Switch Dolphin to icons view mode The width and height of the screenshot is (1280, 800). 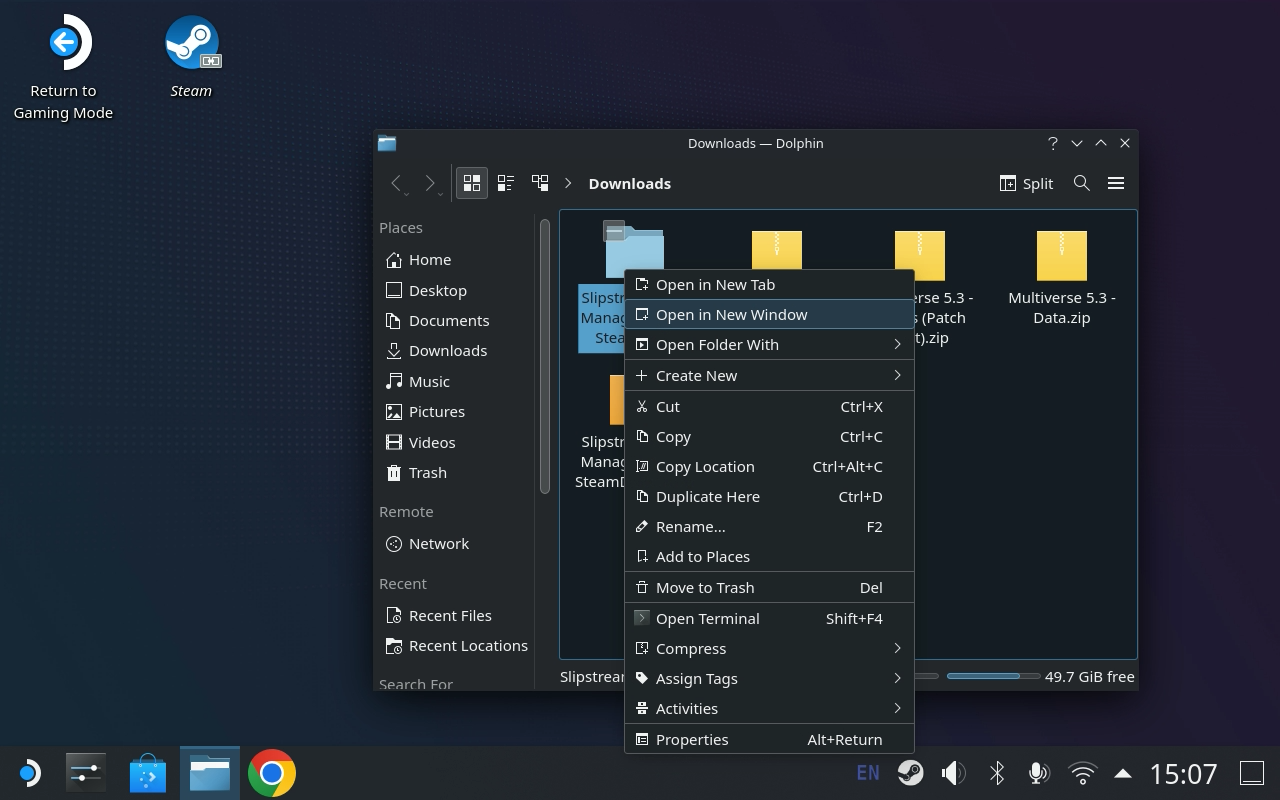472,183
